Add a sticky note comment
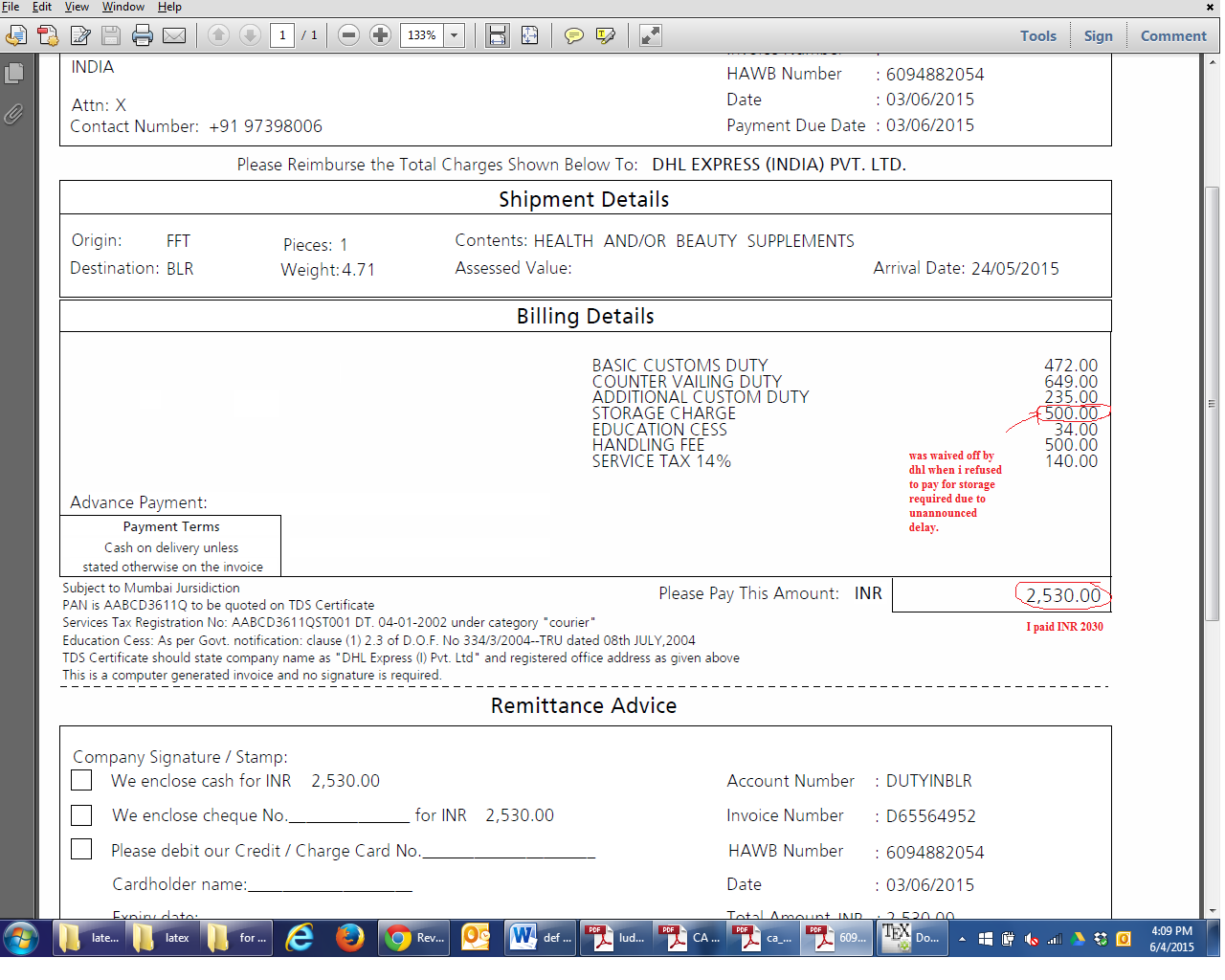The image size is (1225, 980). coord(574,36)
